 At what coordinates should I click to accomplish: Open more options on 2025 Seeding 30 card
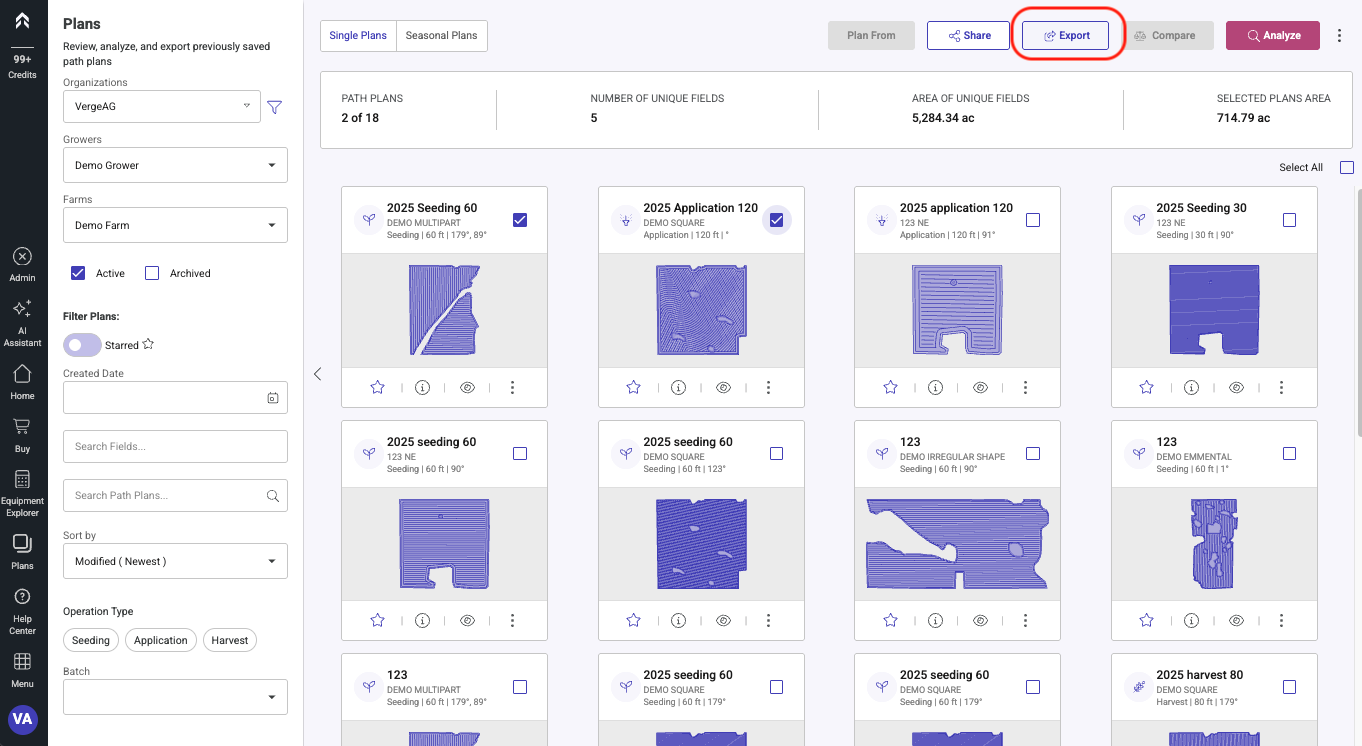[1281, 387]
